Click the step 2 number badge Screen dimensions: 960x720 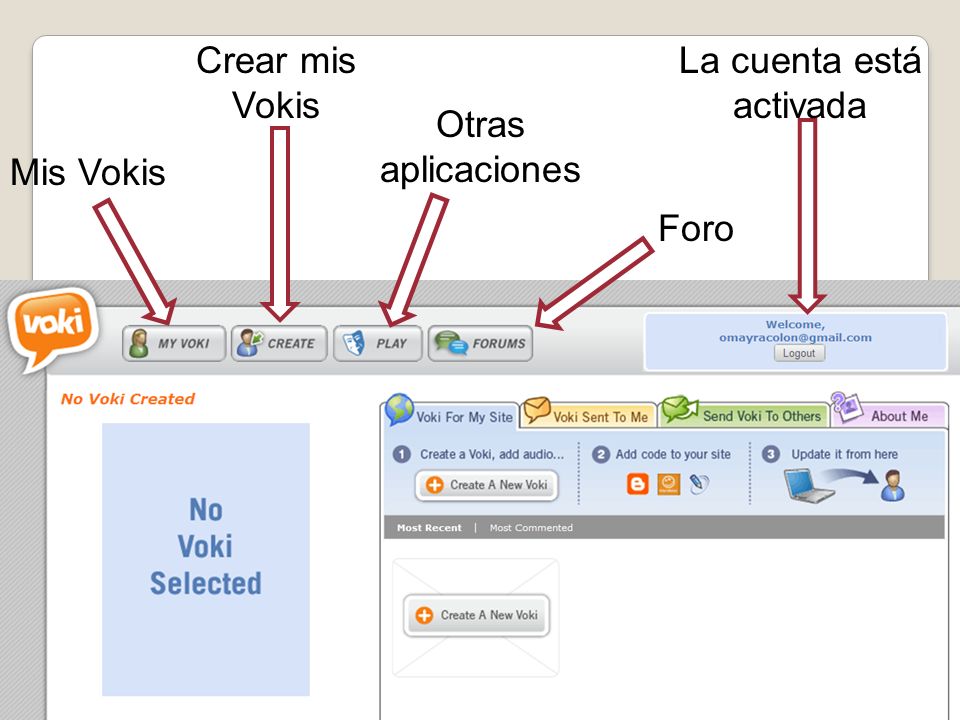pos(601,454)
